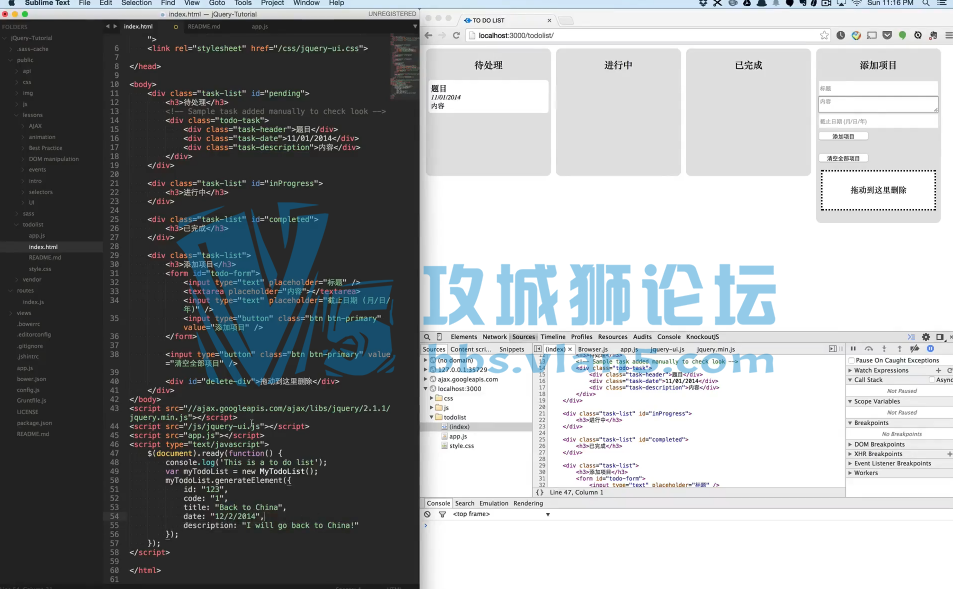Viewport: 953px width, 589px height.
Task: Open README.md tab in Sublime Text
Action: point(204,27)
